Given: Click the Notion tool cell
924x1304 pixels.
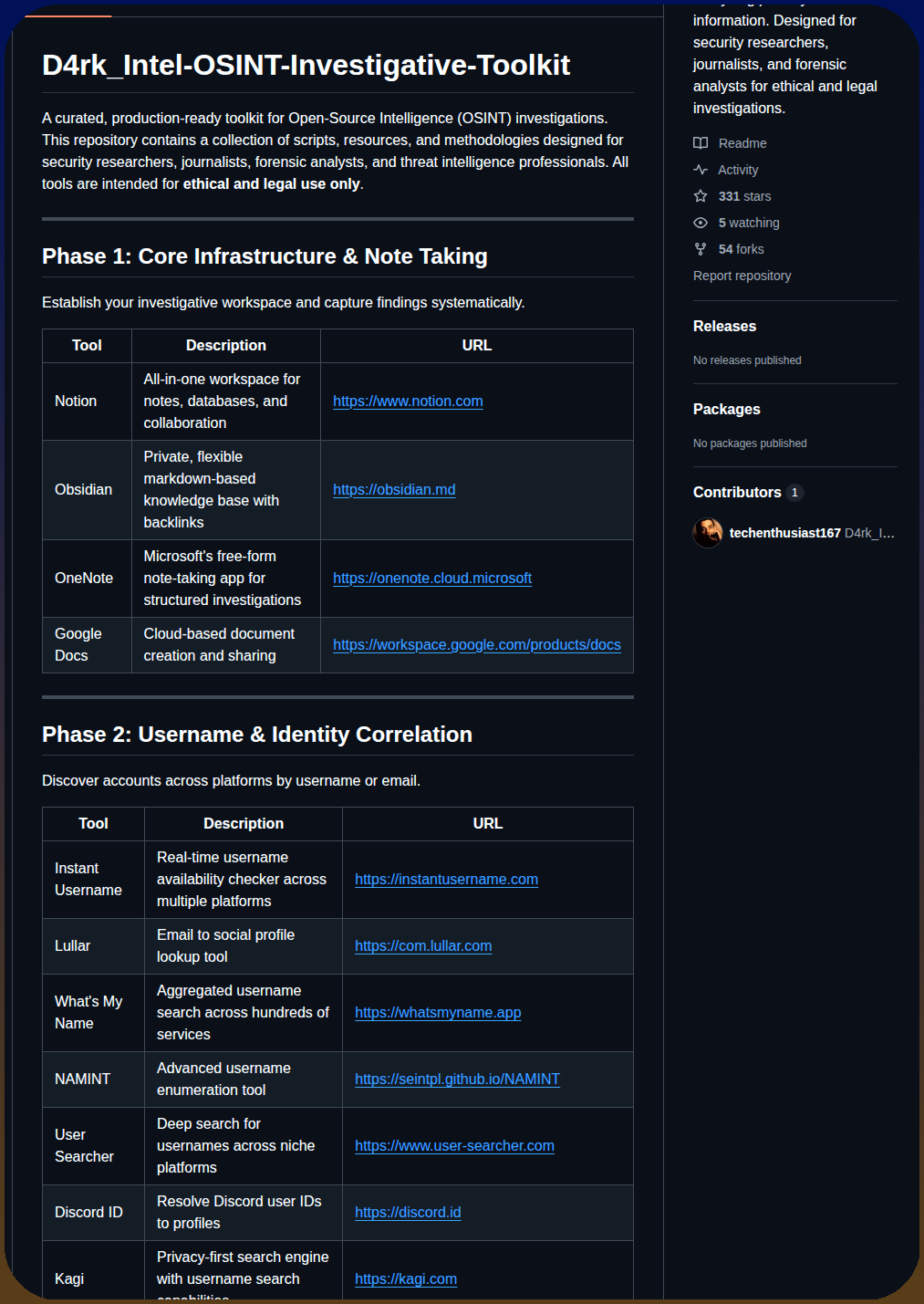Looking at the screenshot, I should (87, 402).
